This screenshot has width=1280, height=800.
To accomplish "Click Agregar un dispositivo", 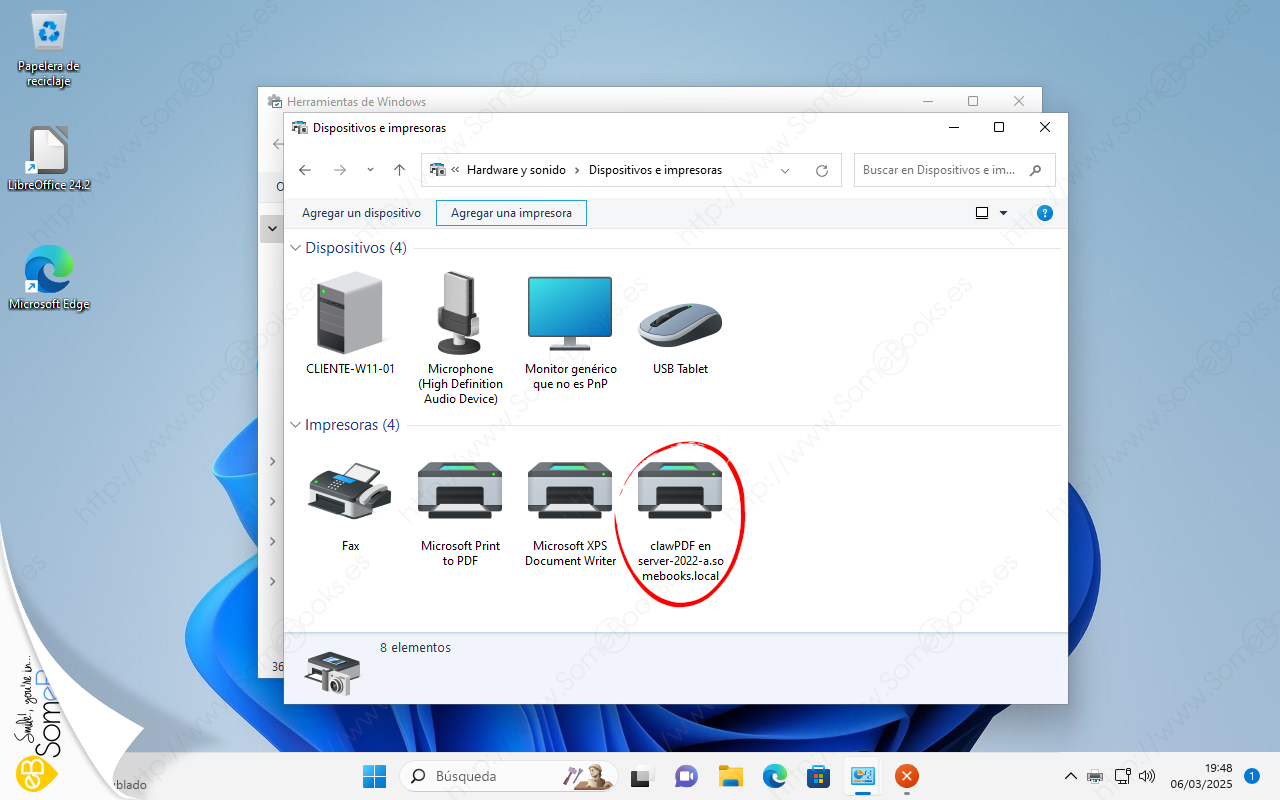I will point(361,213).
